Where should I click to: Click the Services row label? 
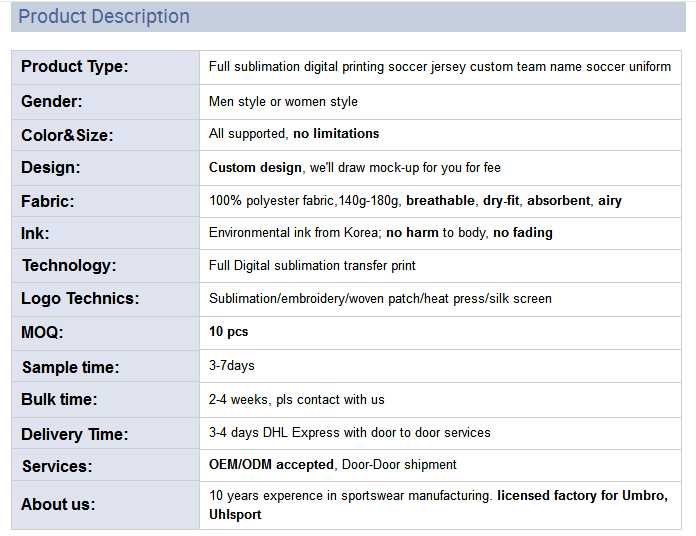(56, 466)
